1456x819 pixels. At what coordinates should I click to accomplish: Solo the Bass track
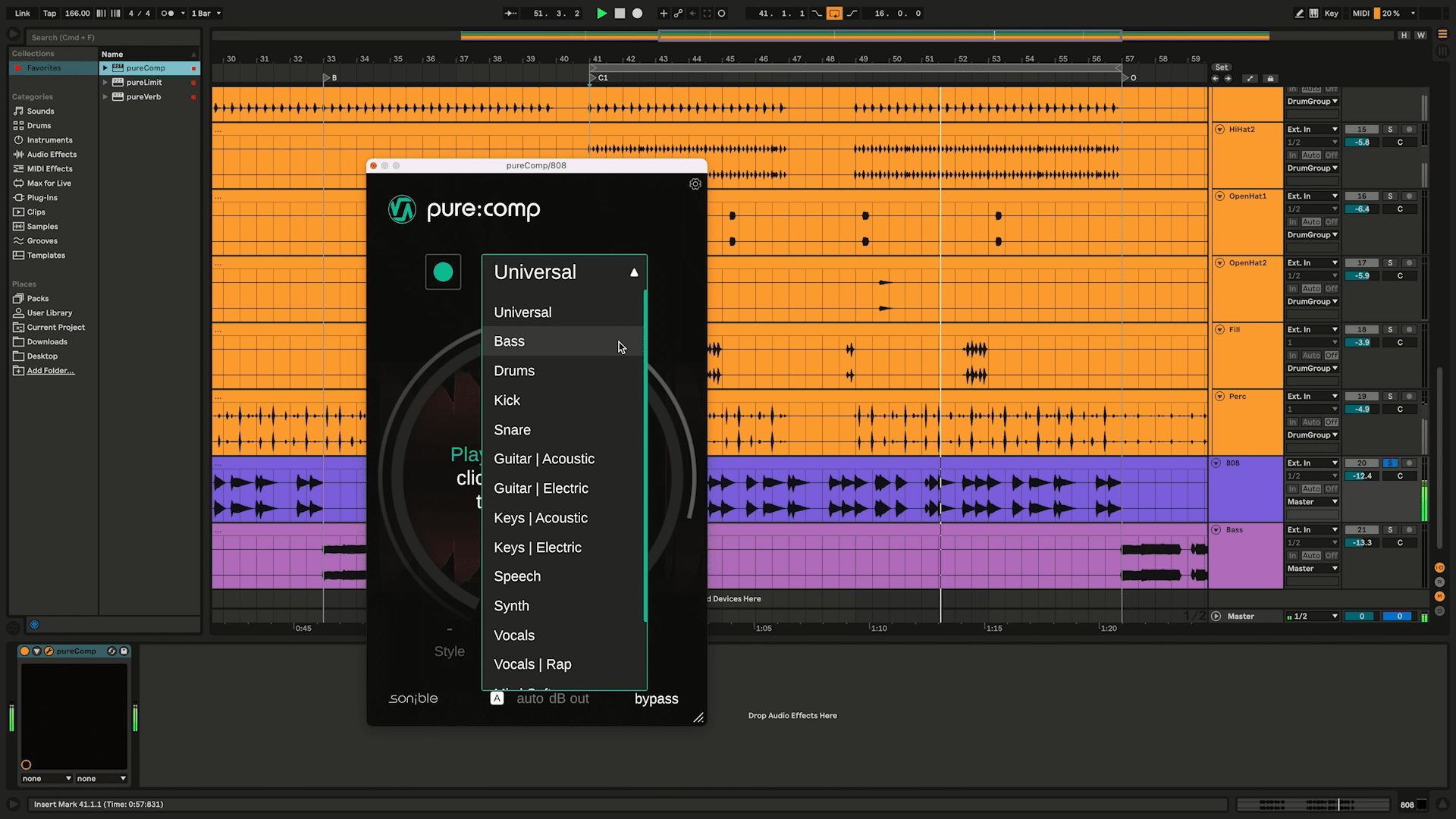coord(1390,529)
